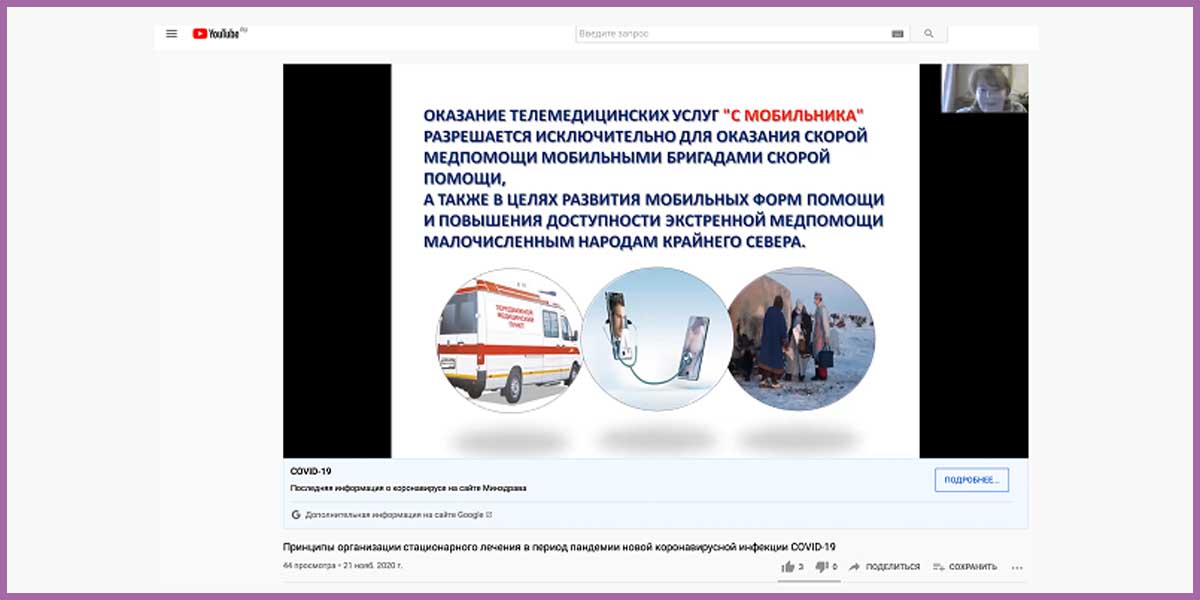Open the three-dot more actions menu
The width and height of the screenshot is (1200, 600).
1017,567
